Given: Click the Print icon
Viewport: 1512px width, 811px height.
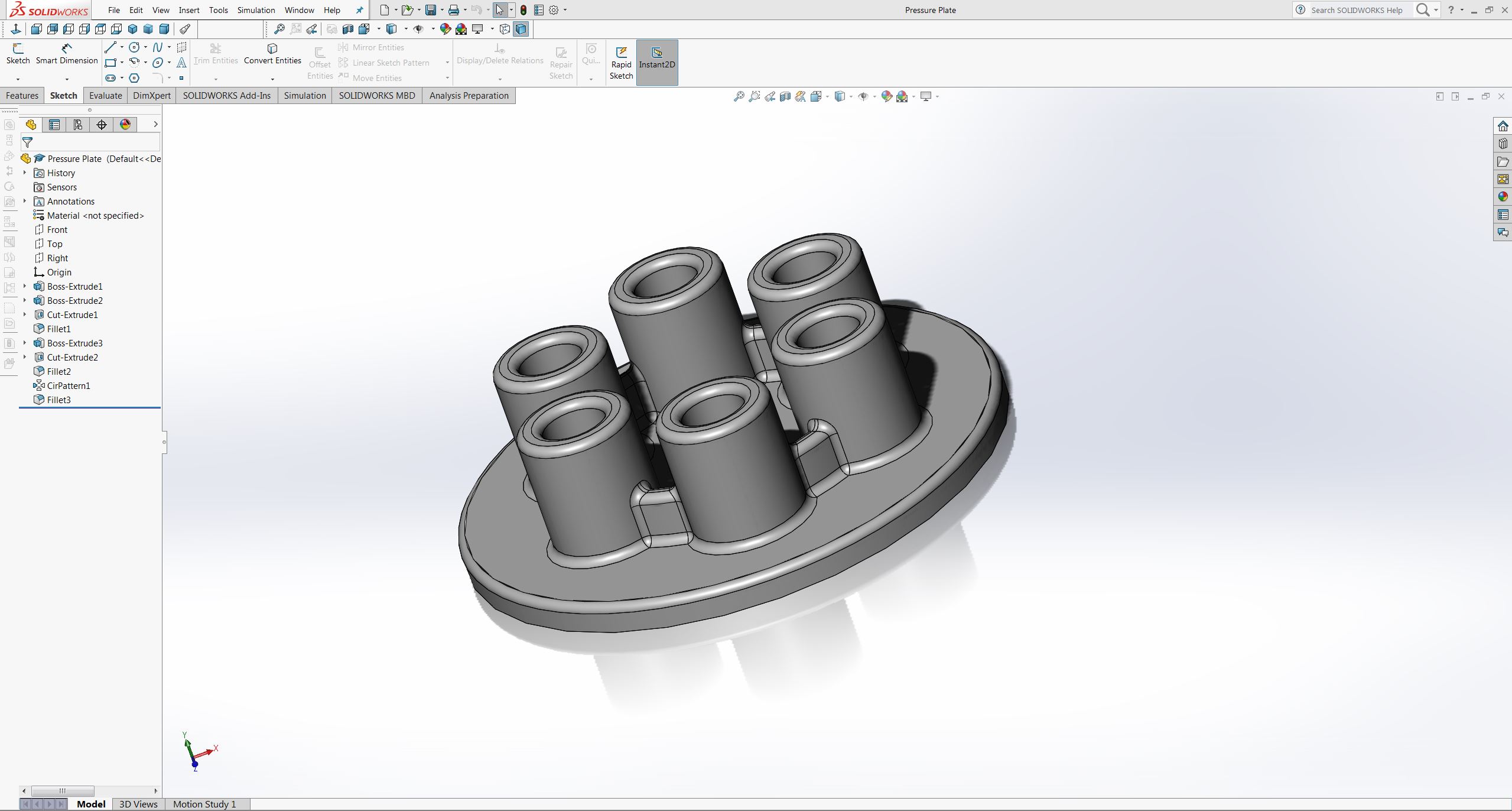Looking at the screenshot, I should pos(454,10).
